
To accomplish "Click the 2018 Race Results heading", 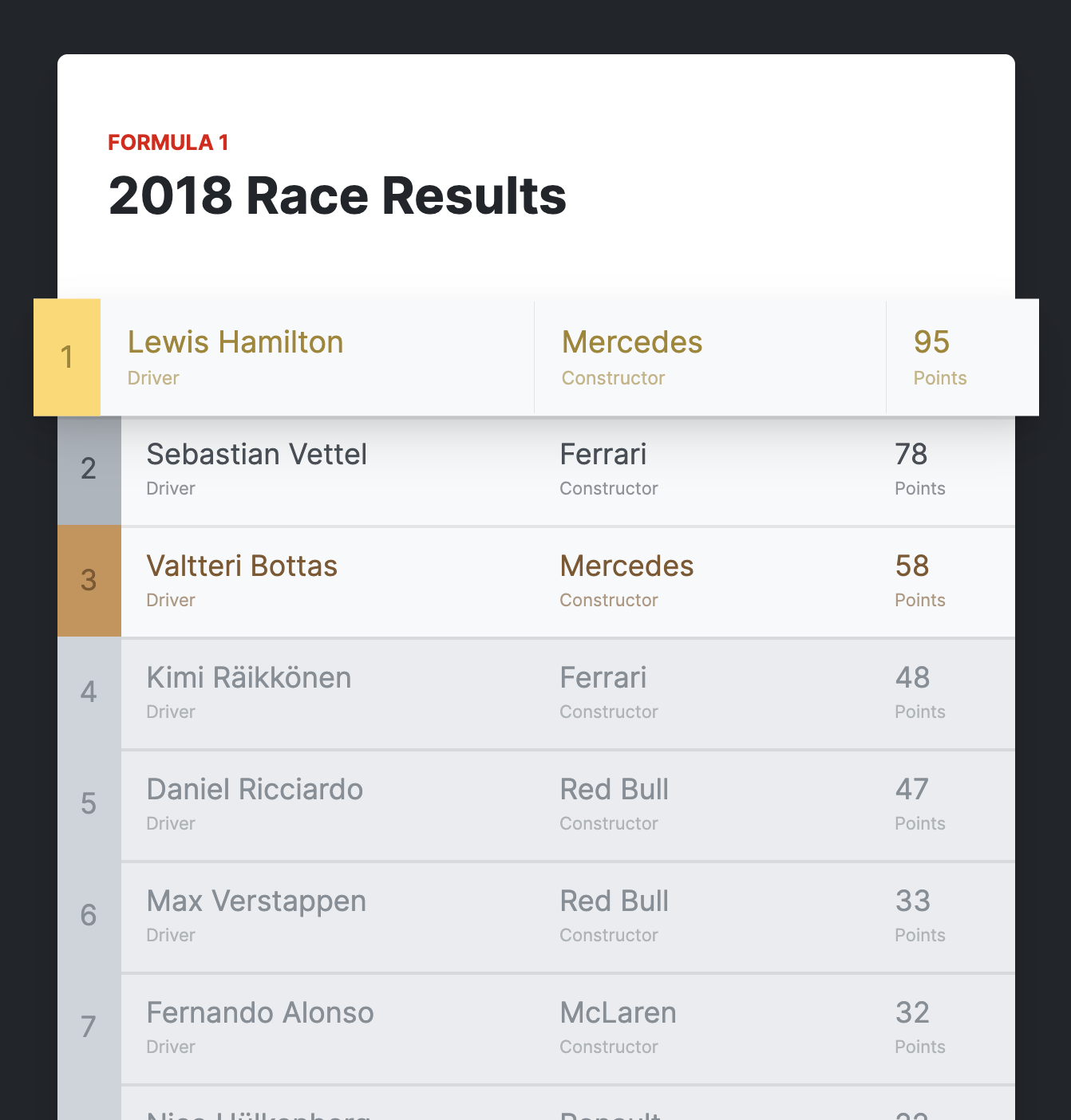I will [338, 195].
